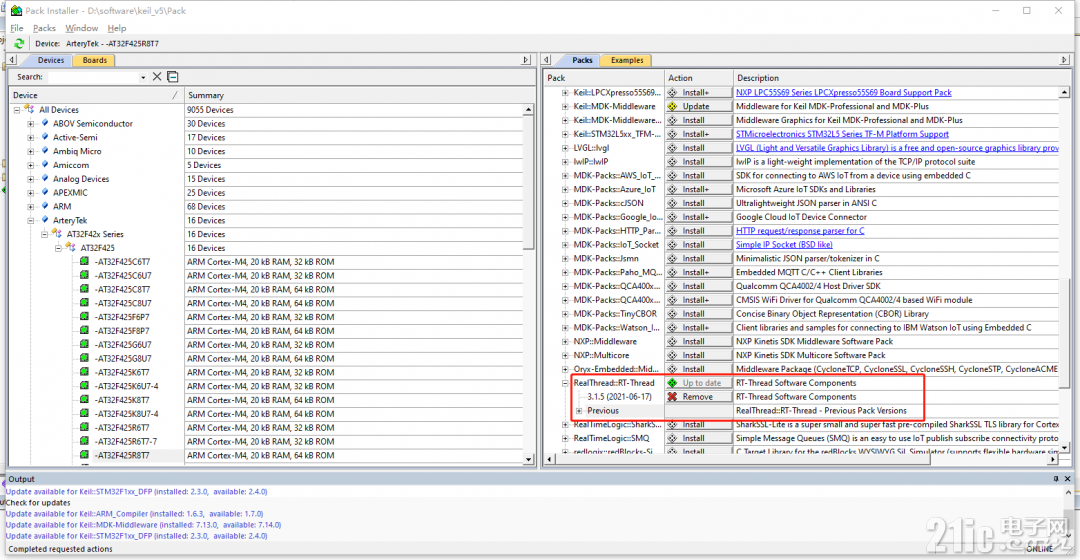Image resolution: width=1080 pixels, height=560 pixels.
Task: Click the 'Completed requested actions' status text
Action: coord(59,549)
